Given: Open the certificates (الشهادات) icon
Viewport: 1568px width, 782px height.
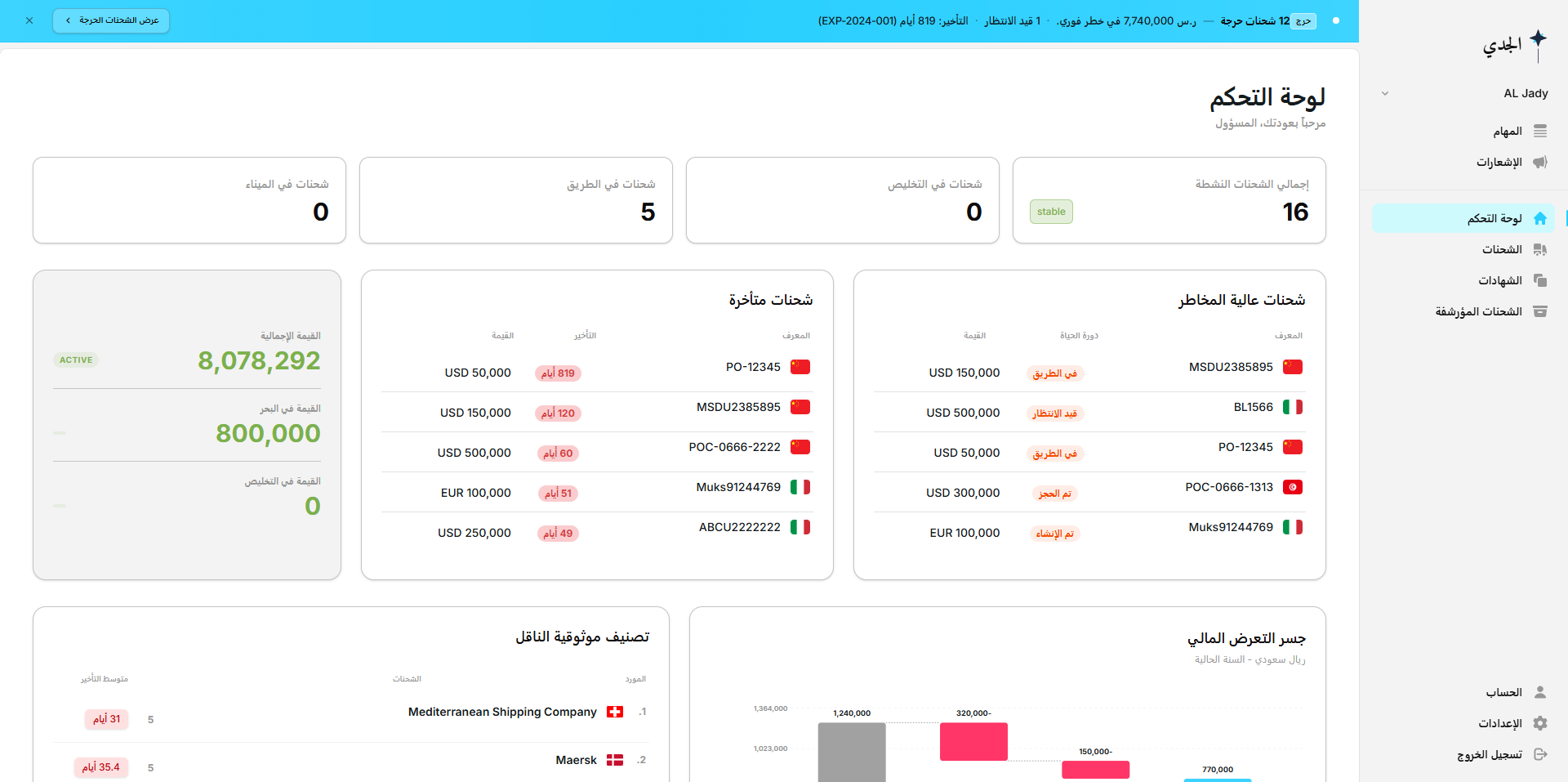Looking at the screenshot, I should pyautogui.click(x=1540, y=280).
